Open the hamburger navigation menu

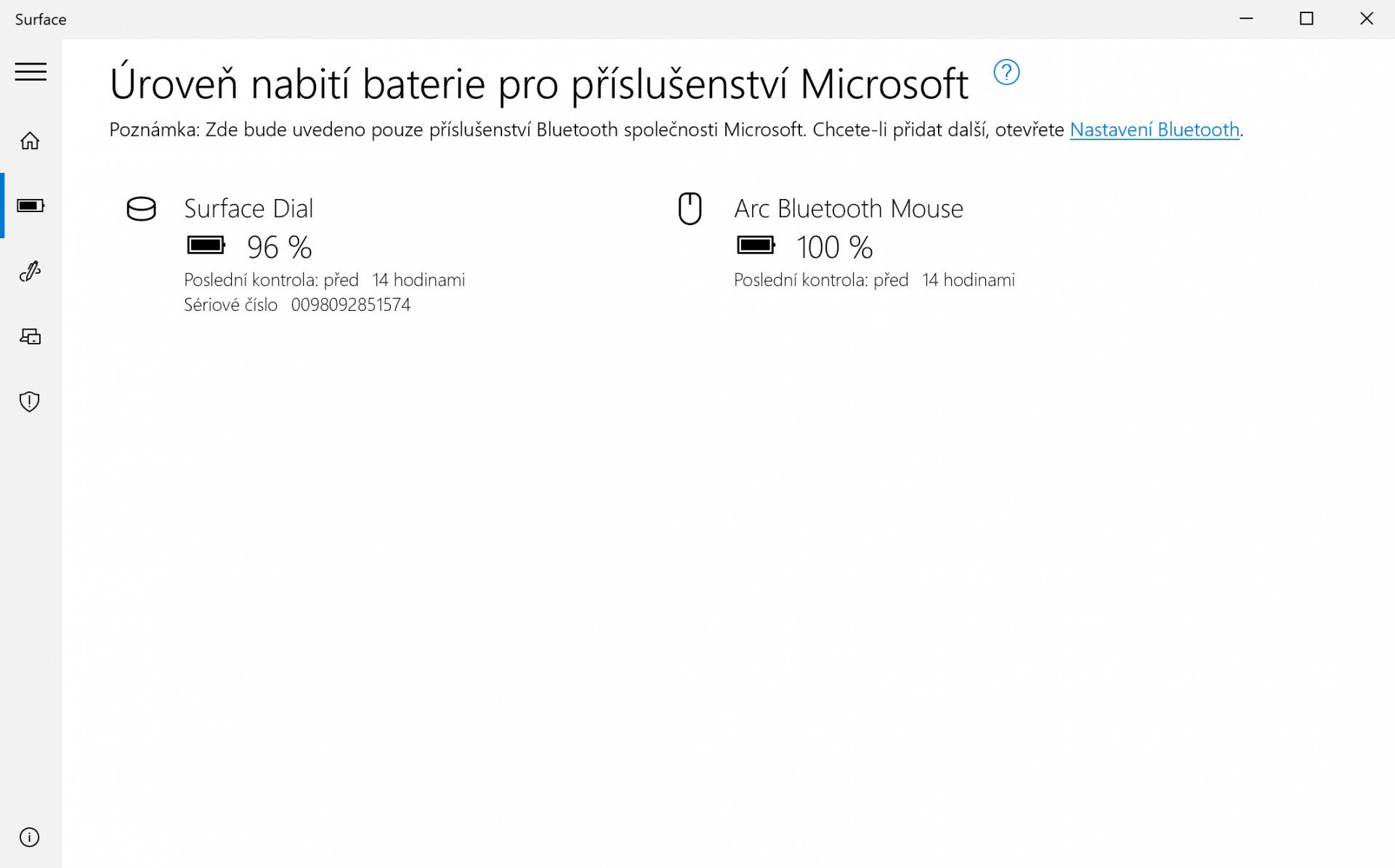[x=31, y=71]
